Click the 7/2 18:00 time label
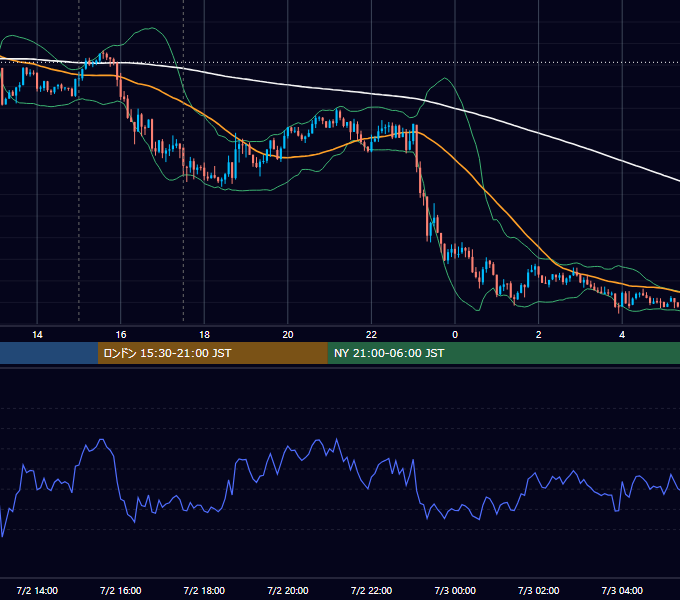 204,590
